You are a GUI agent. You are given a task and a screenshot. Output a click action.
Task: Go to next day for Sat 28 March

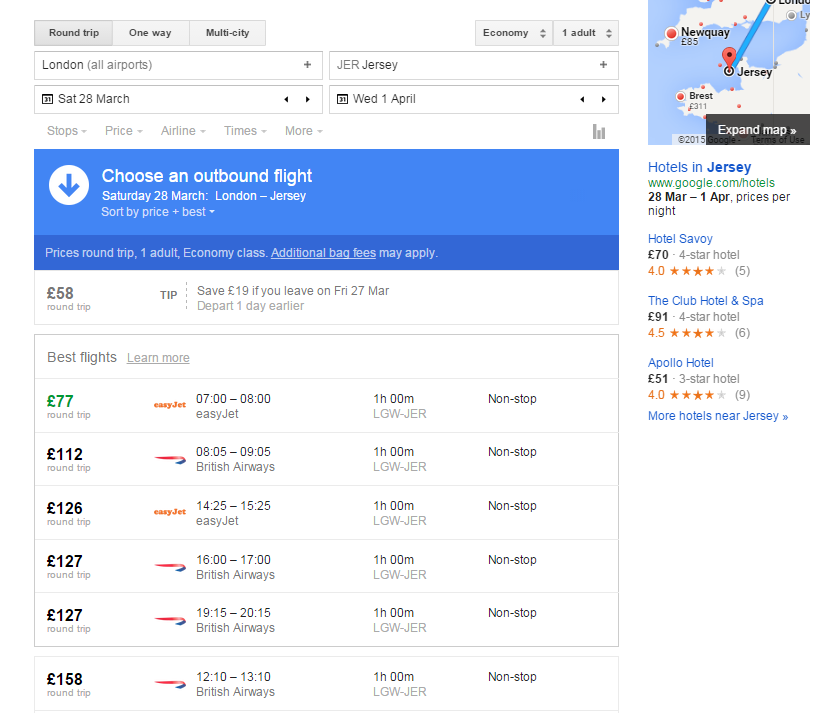pos(308,99)
